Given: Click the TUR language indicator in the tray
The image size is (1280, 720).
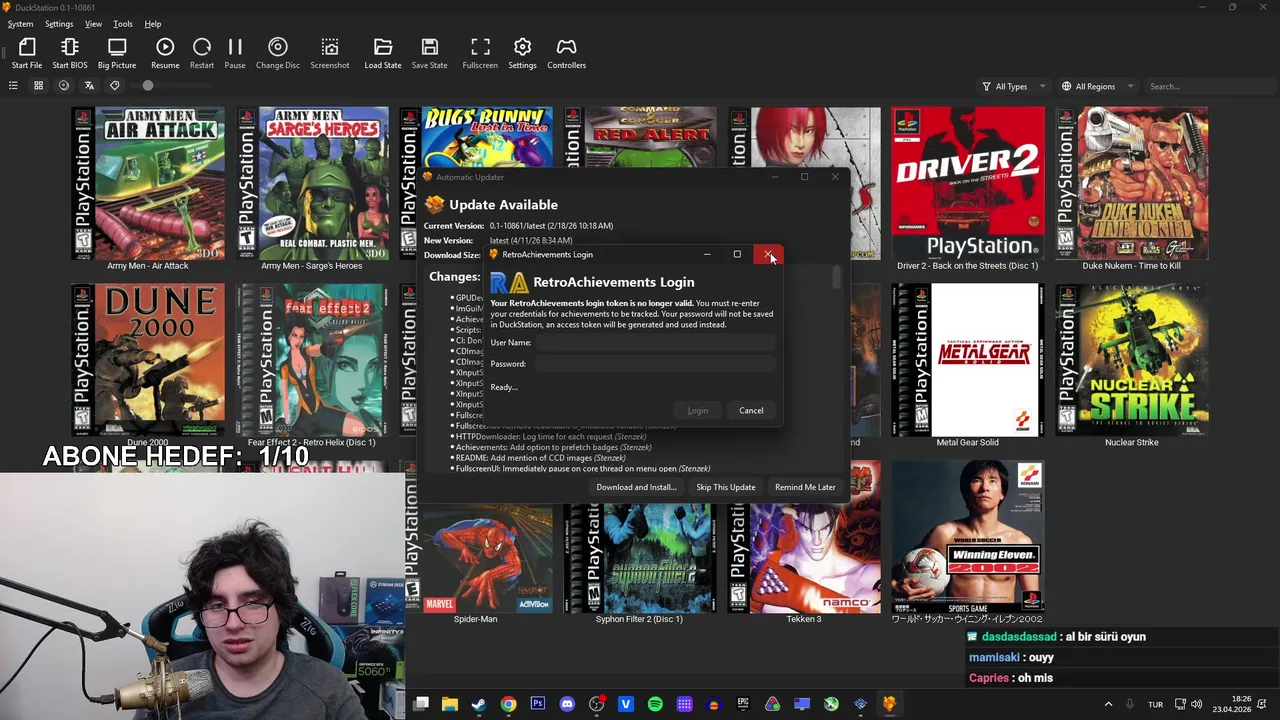Looking at the screenshot, I should tap(1155, 704).
